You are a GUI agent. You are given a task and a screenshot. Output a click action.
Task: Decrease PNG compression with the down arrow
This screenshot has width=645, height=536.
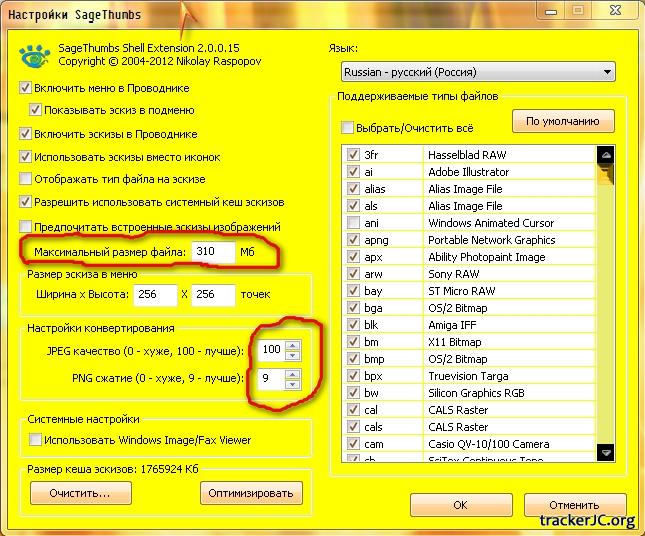point(292,385)
